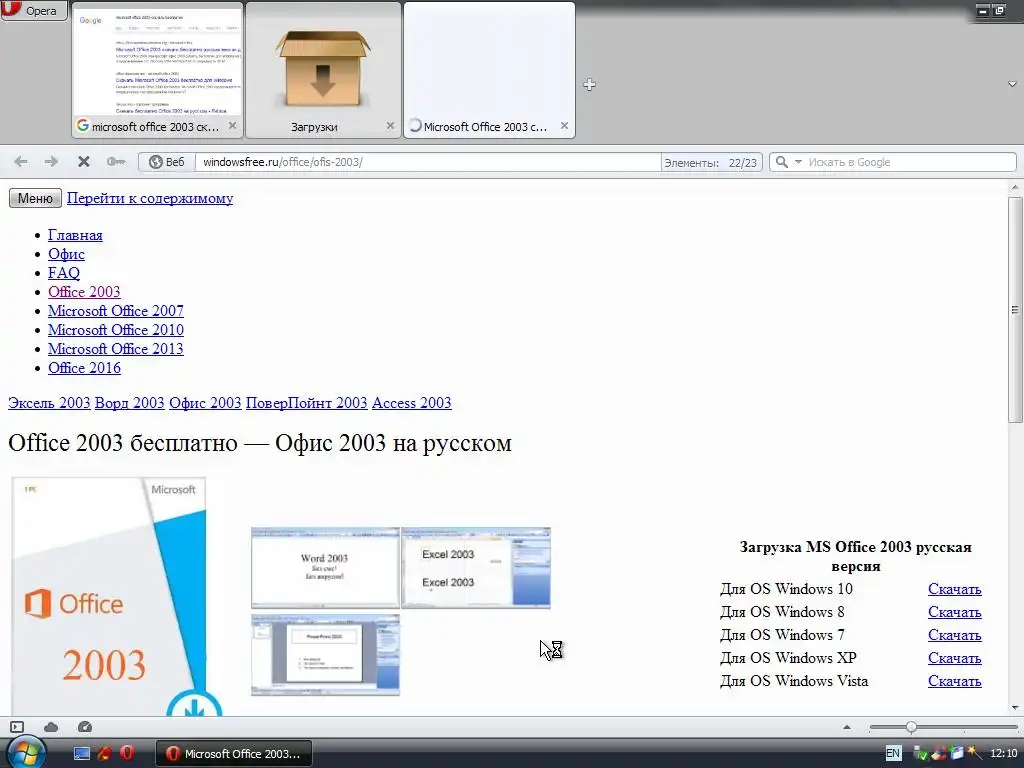
Task: Open the Microsoft Office 2007 link
Action: point(116,310)
